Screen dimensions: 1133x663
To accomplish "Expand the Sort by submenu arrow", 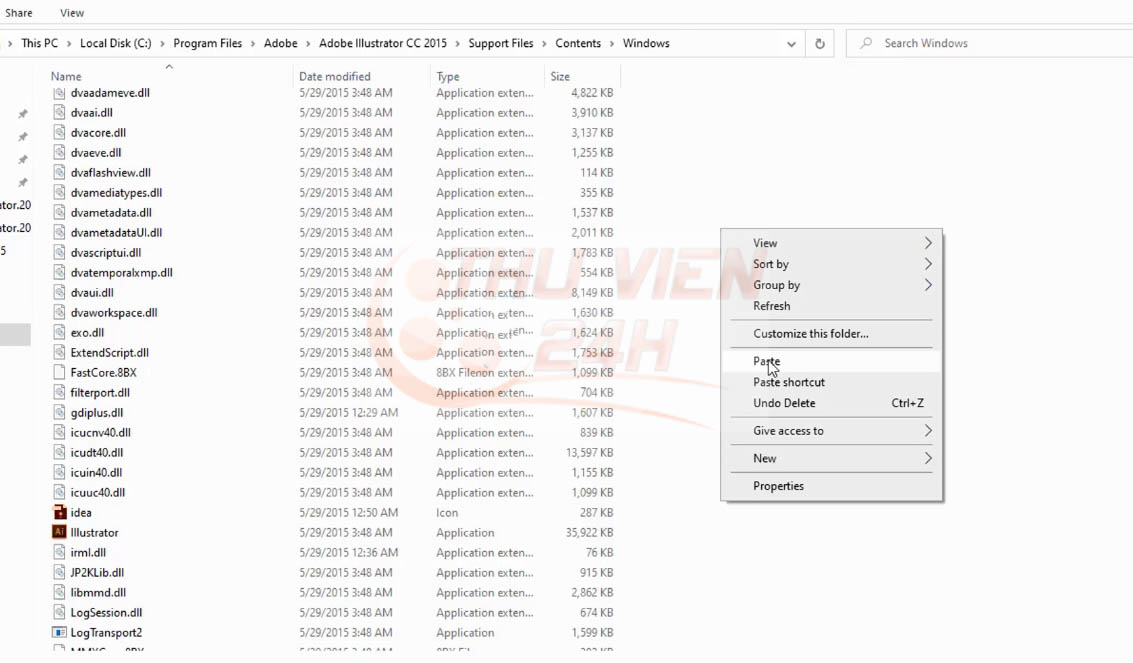I will click(x=928, y=264).
